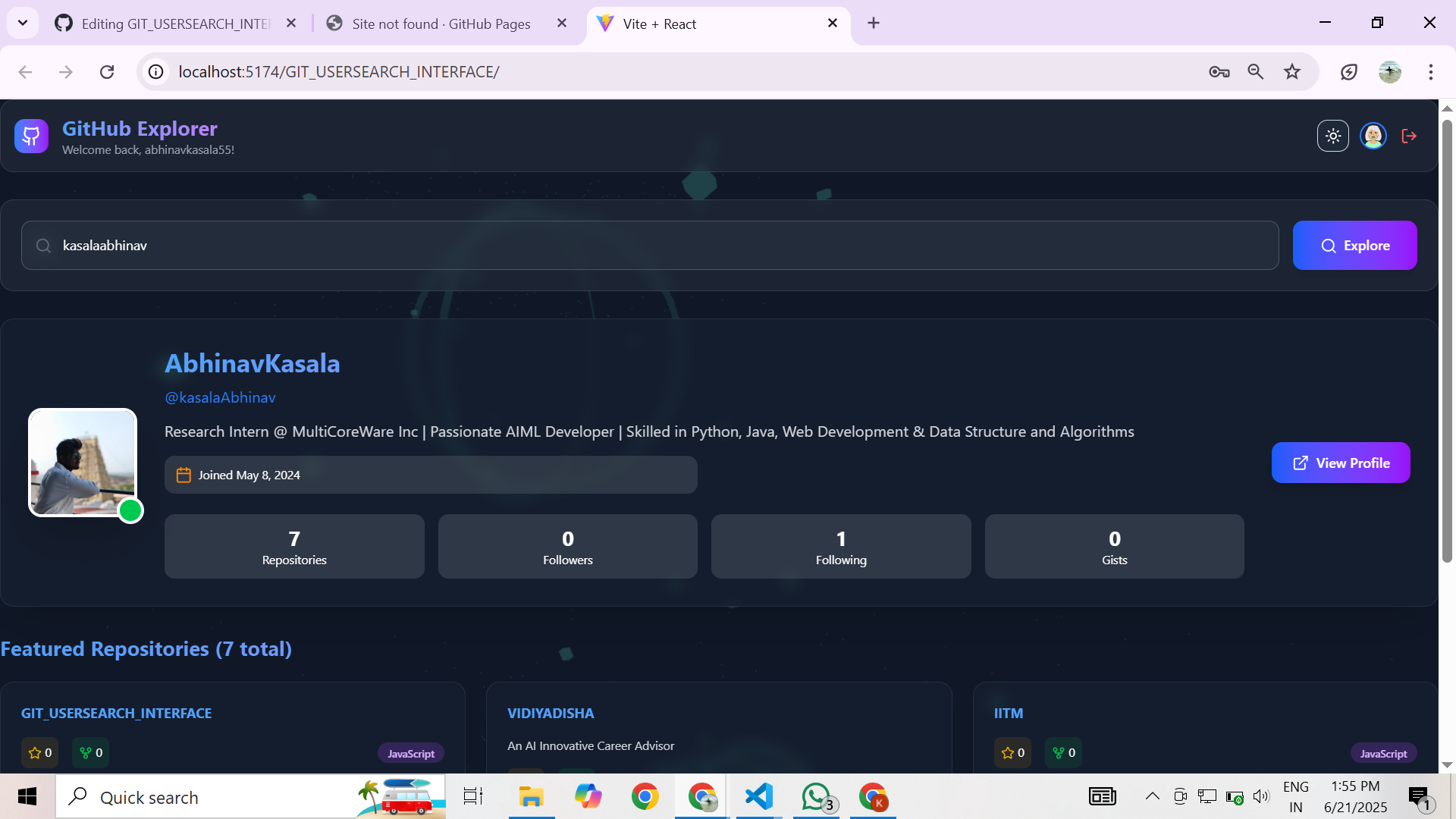Show hidden system tray icons
Image resolution: width=1456 pixels, height=819 pixels.
[1152, 796]
